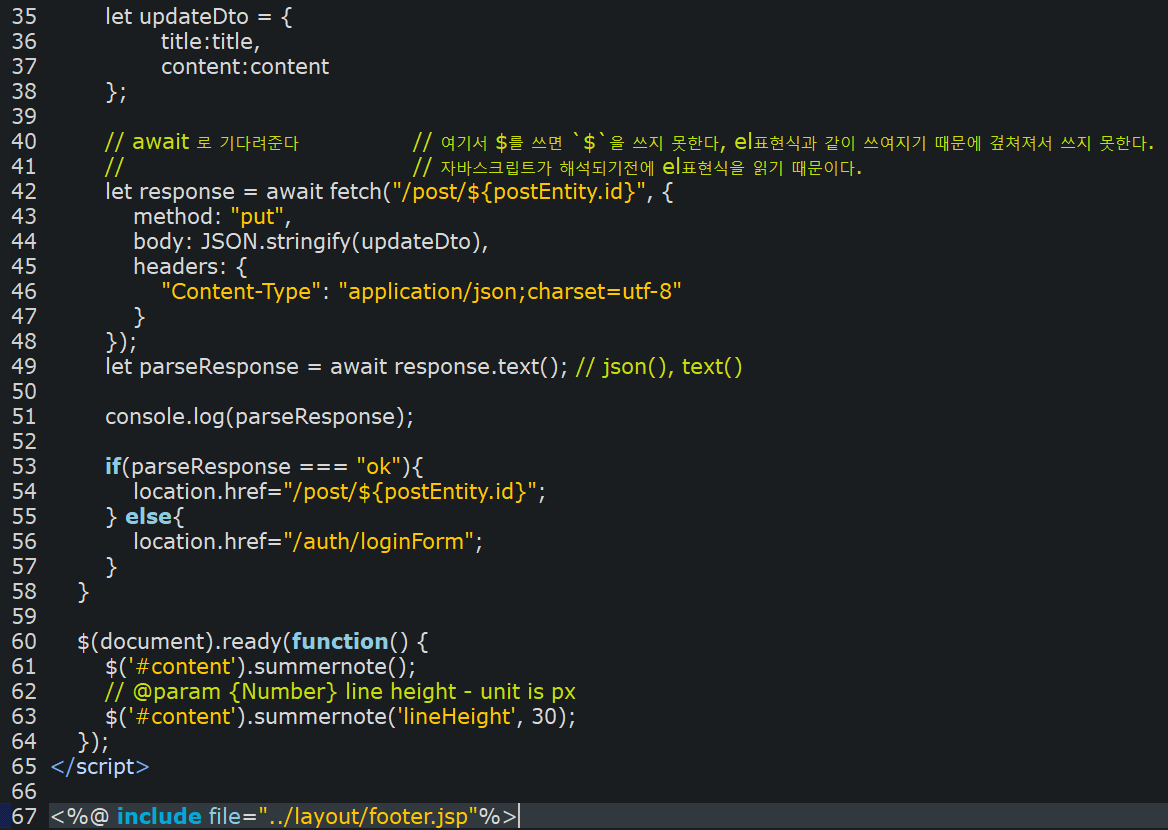Click the '// json(), text()' comment
This screenshot has height=830, width=1168.
pyautogui.click(x=658, y=367)
